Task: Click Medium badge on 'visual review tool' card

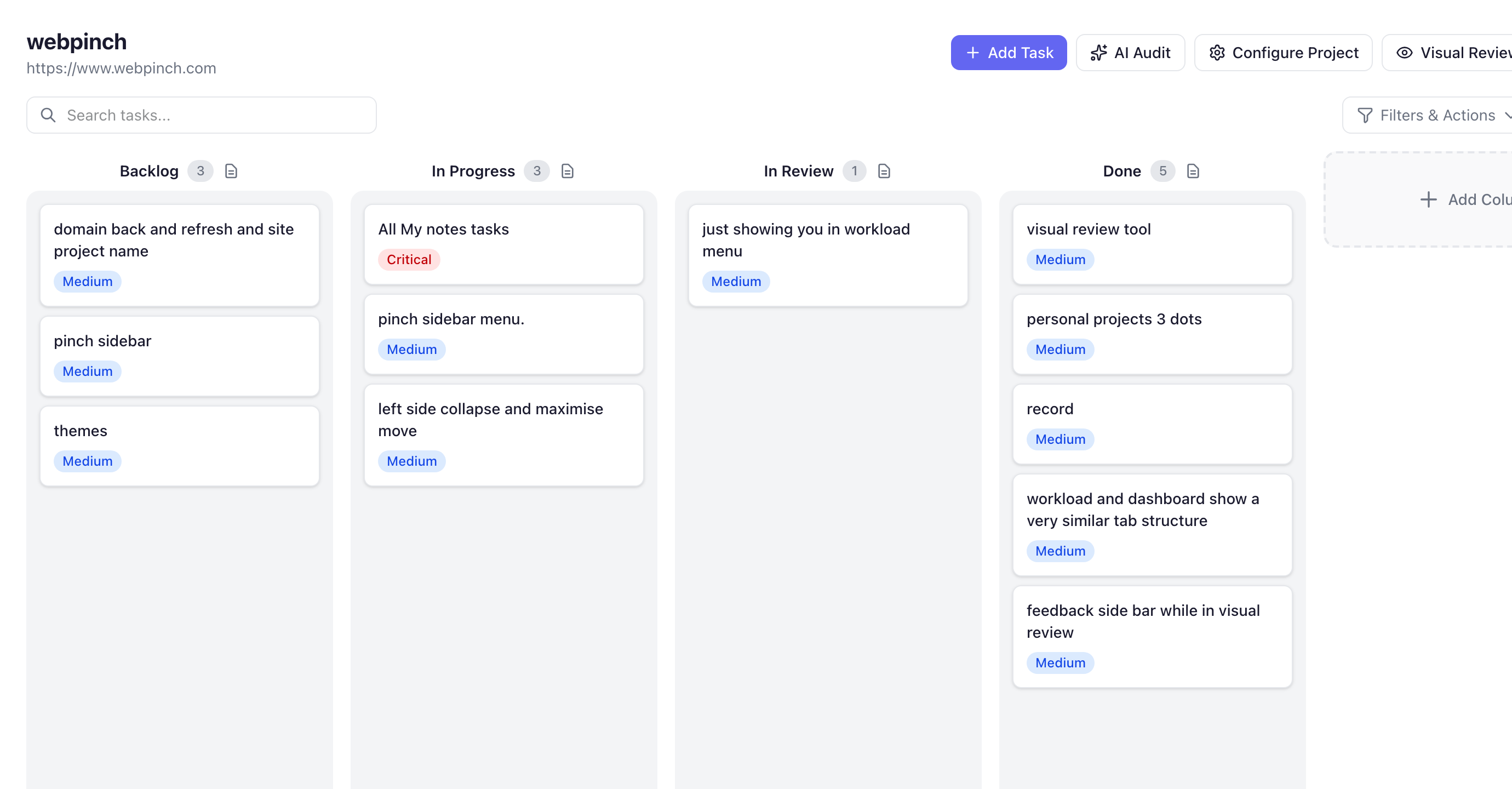Action: [1060, 260]
